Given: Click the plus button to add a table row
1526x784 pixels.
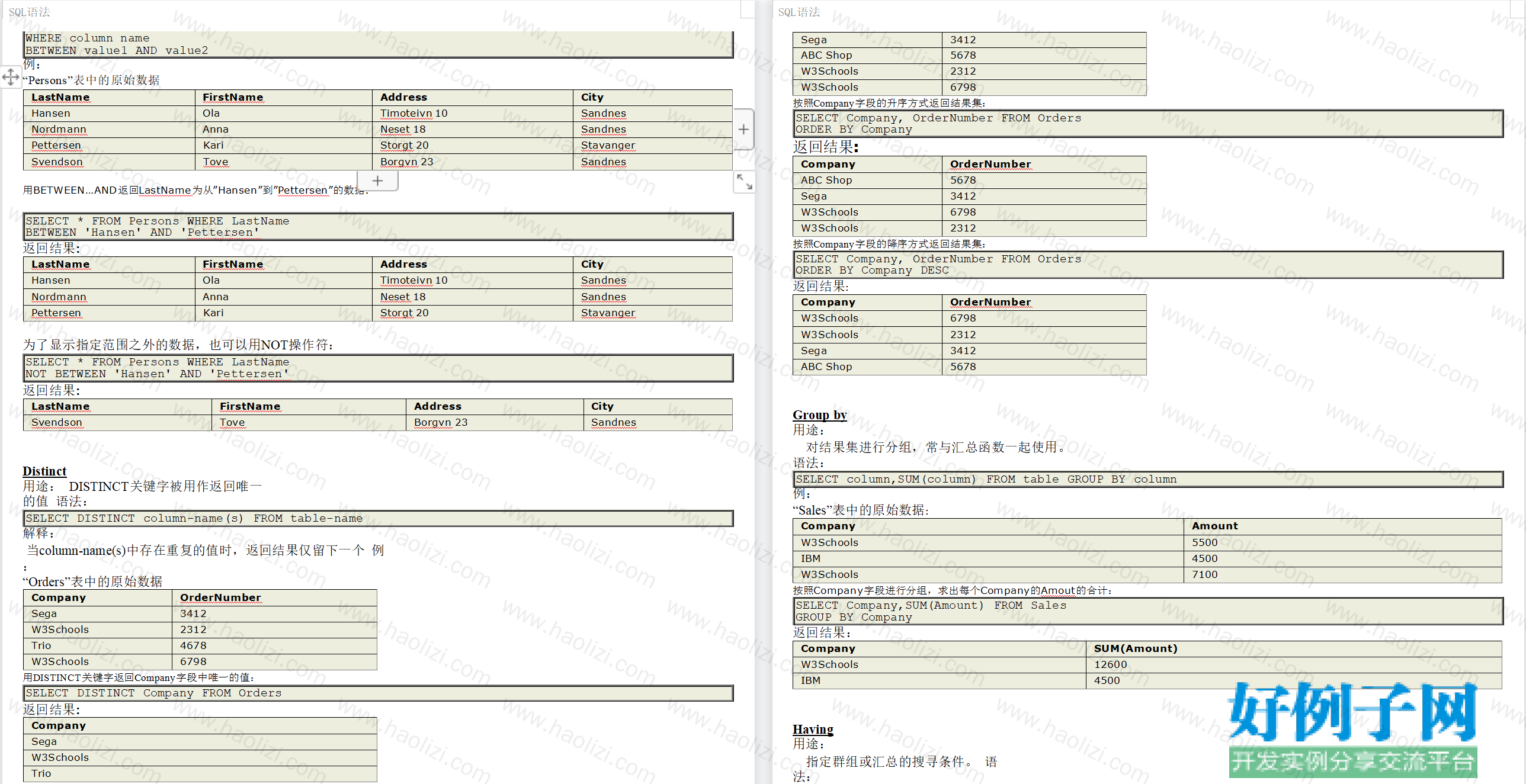Looking at the screenshot, I should click(x=377, y=181).
